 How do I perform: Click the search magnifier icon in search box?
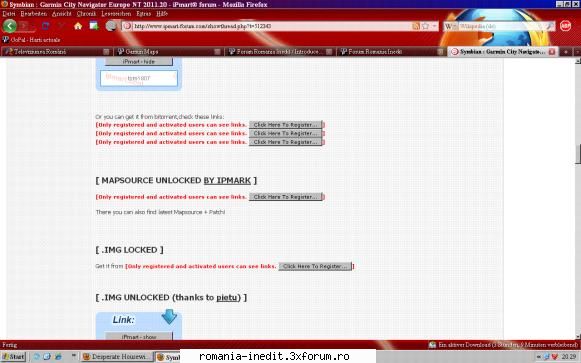click(550, 26)
